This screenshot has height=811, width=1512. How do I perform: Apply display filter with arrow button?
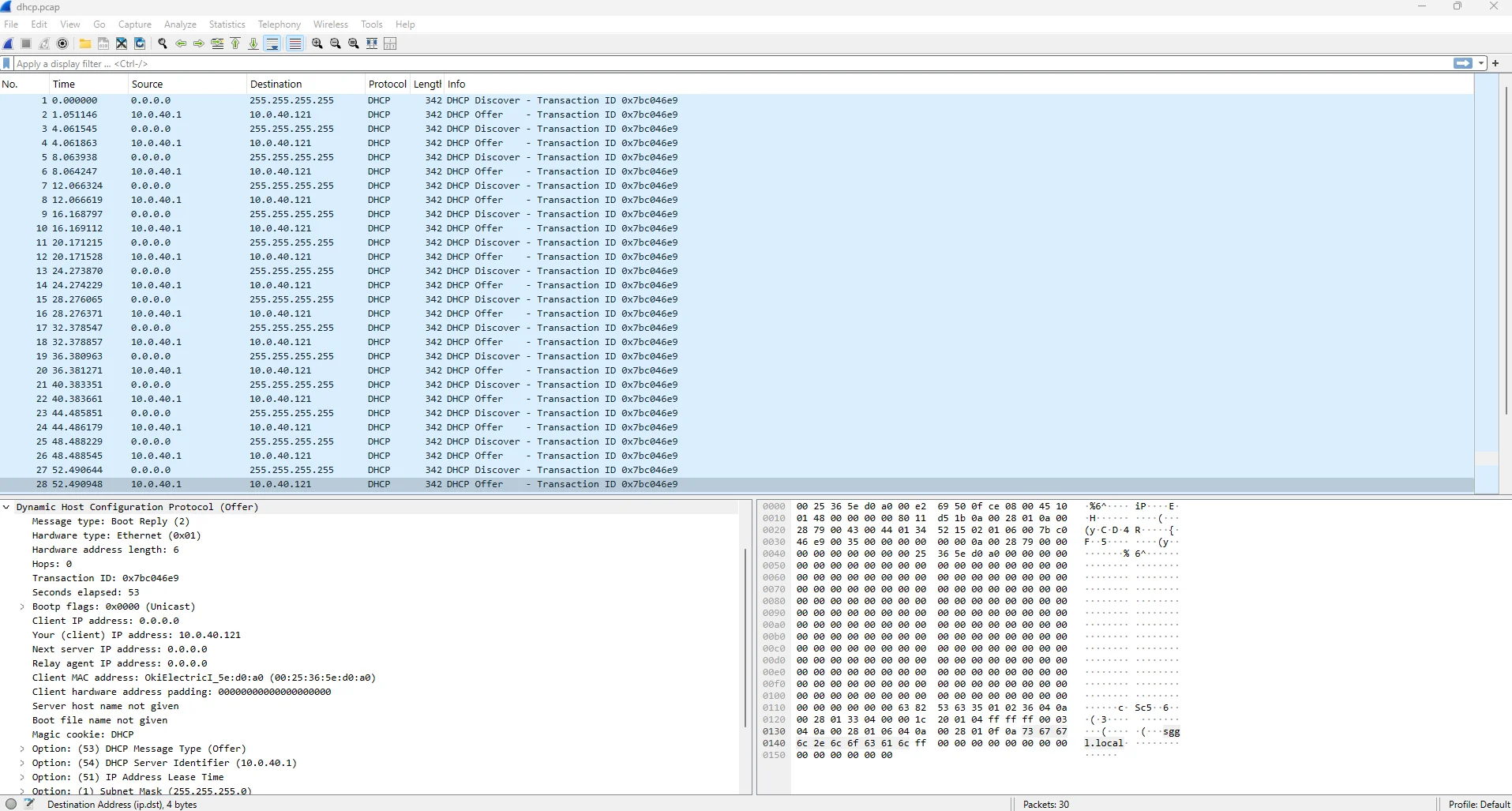click(1463, 63)
